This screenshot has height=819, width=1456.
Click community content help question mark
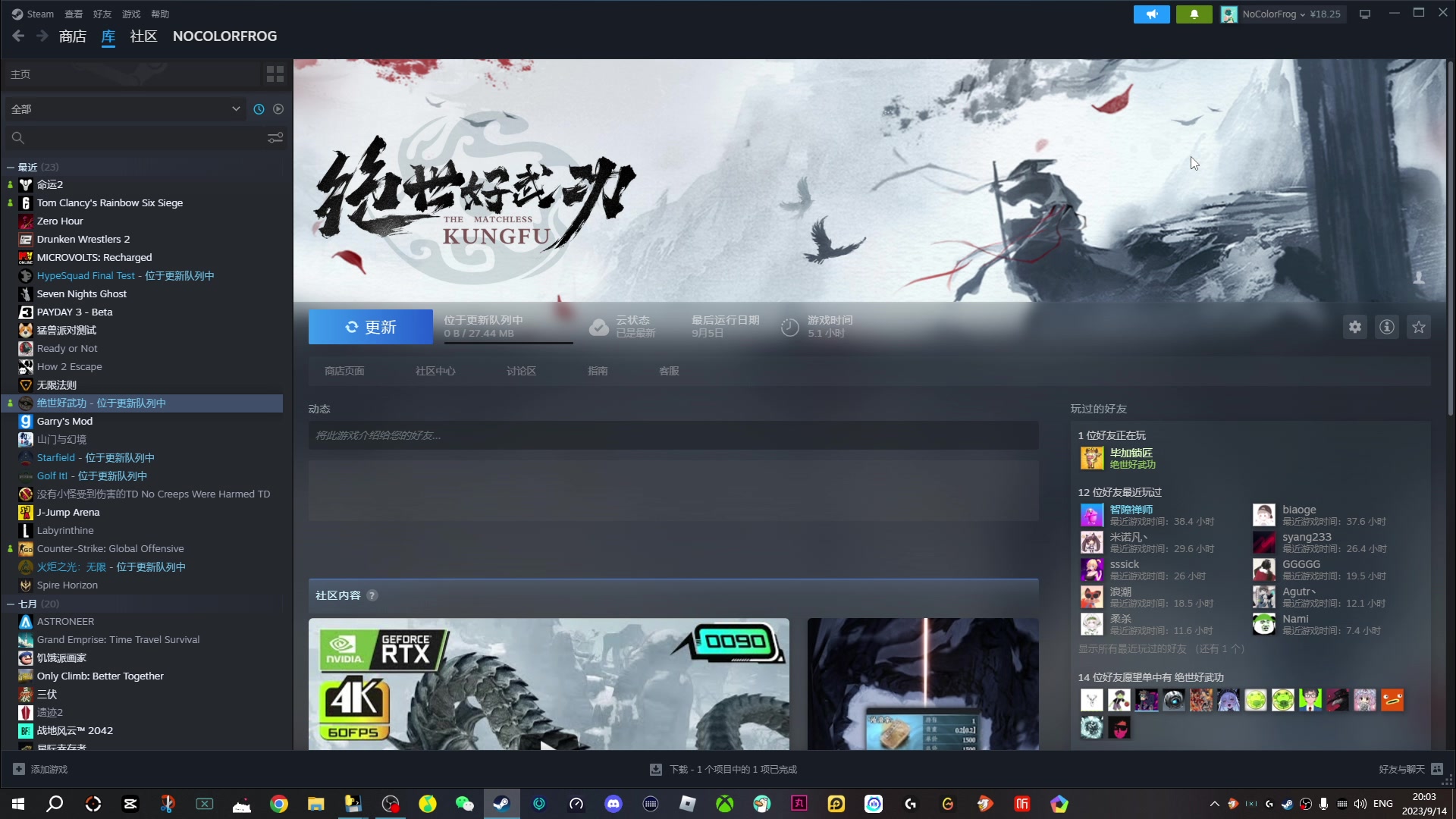[x=372, y=595]
